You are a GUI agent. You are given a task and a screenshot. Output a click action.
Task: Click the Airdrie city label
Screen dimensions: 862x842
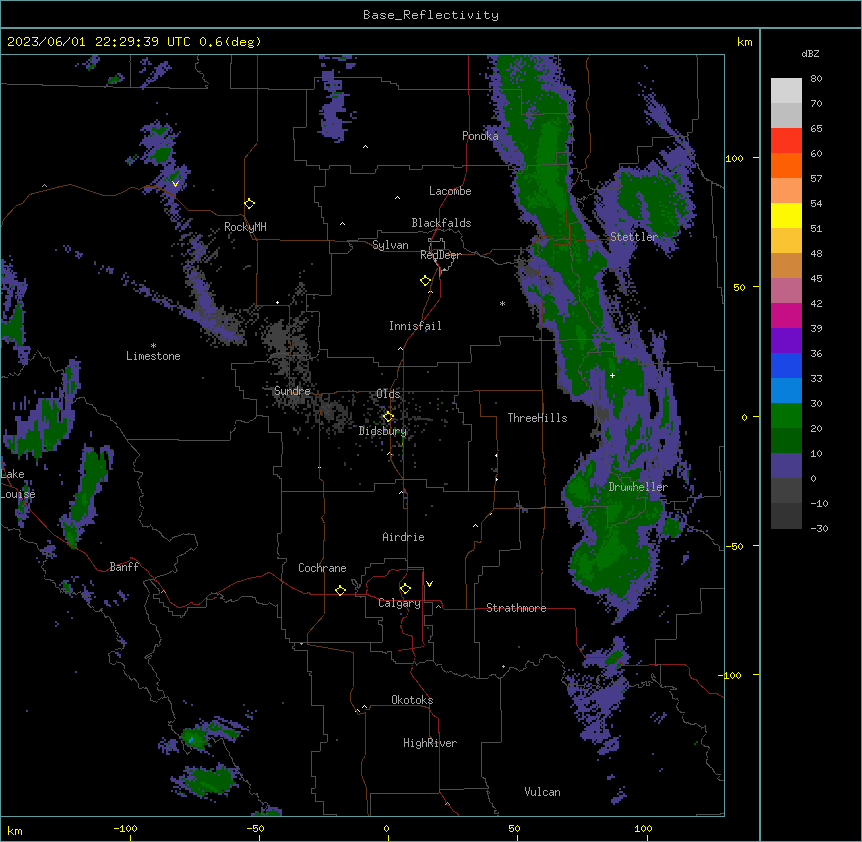click(403, 537)
